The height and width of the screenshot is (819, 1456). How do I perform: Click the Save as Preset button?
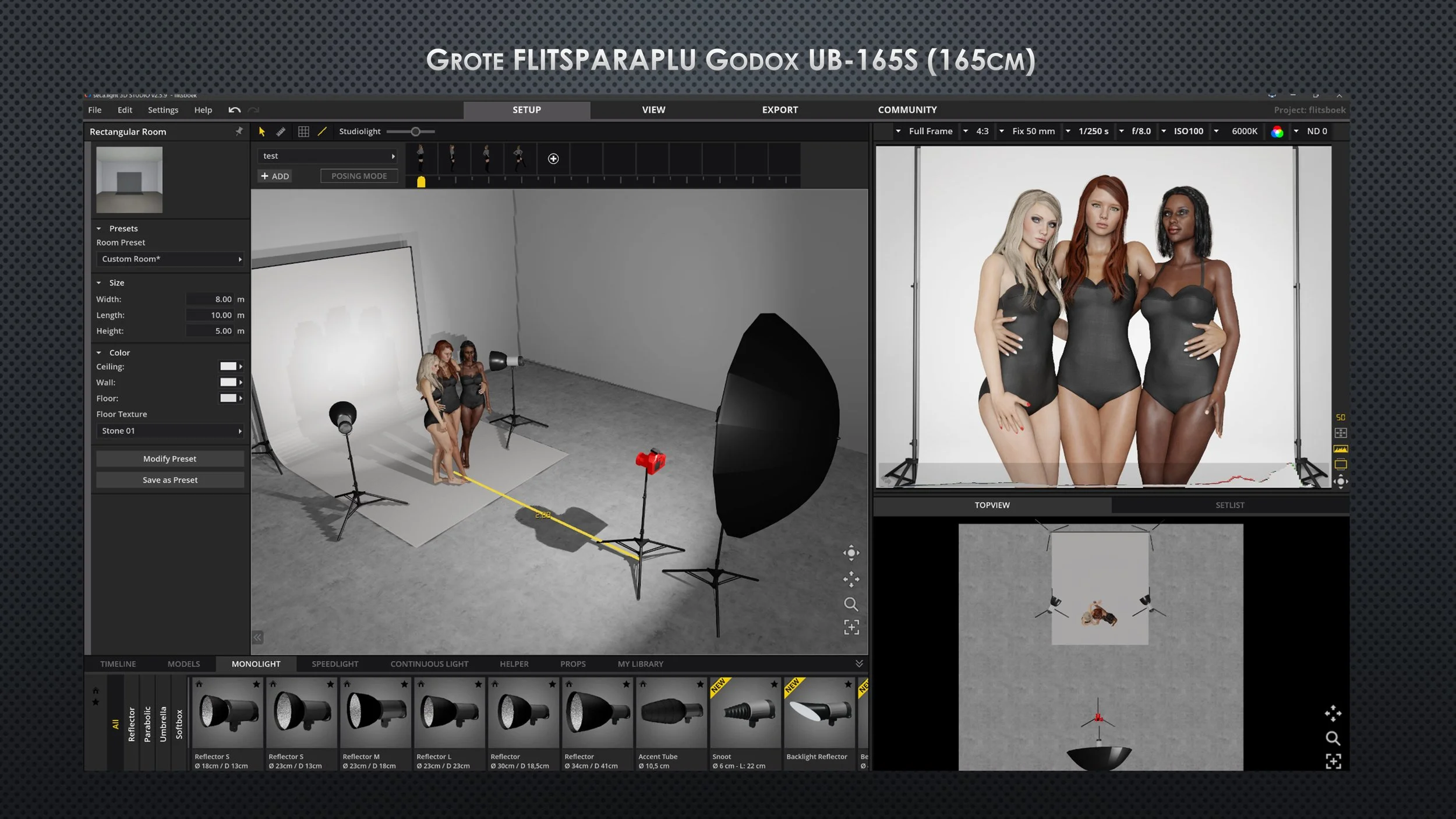(170, 480)
